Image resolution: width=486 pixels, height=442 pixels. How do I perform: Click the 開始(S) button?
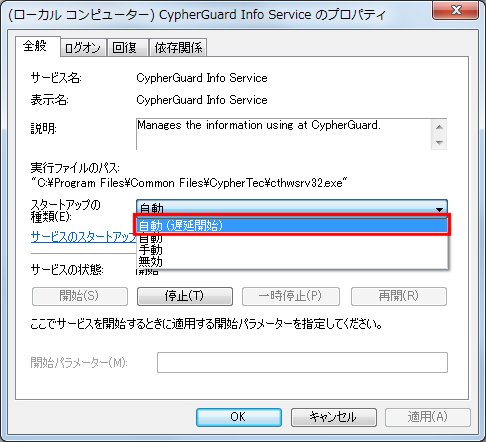[80, 296]
